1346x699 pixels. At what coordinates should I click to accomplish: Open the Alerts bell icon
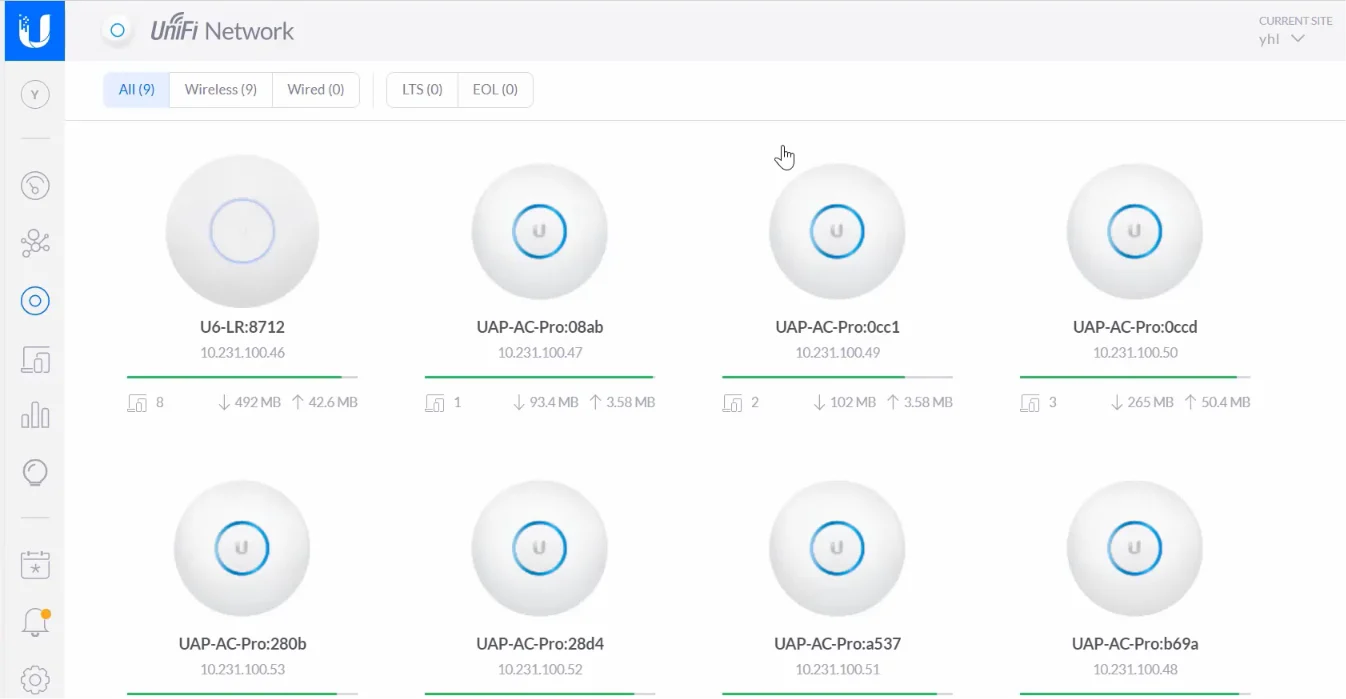(x=35, y=622)
